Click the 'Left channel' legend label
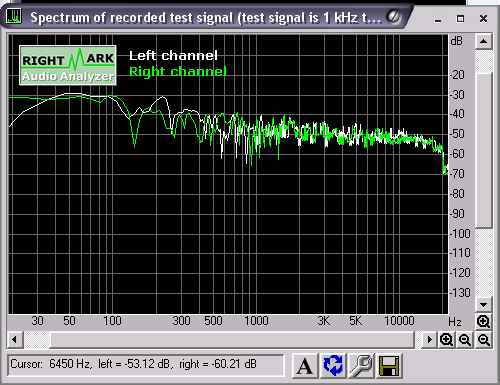This screenshot has height=385, width=500. (173, 55)
